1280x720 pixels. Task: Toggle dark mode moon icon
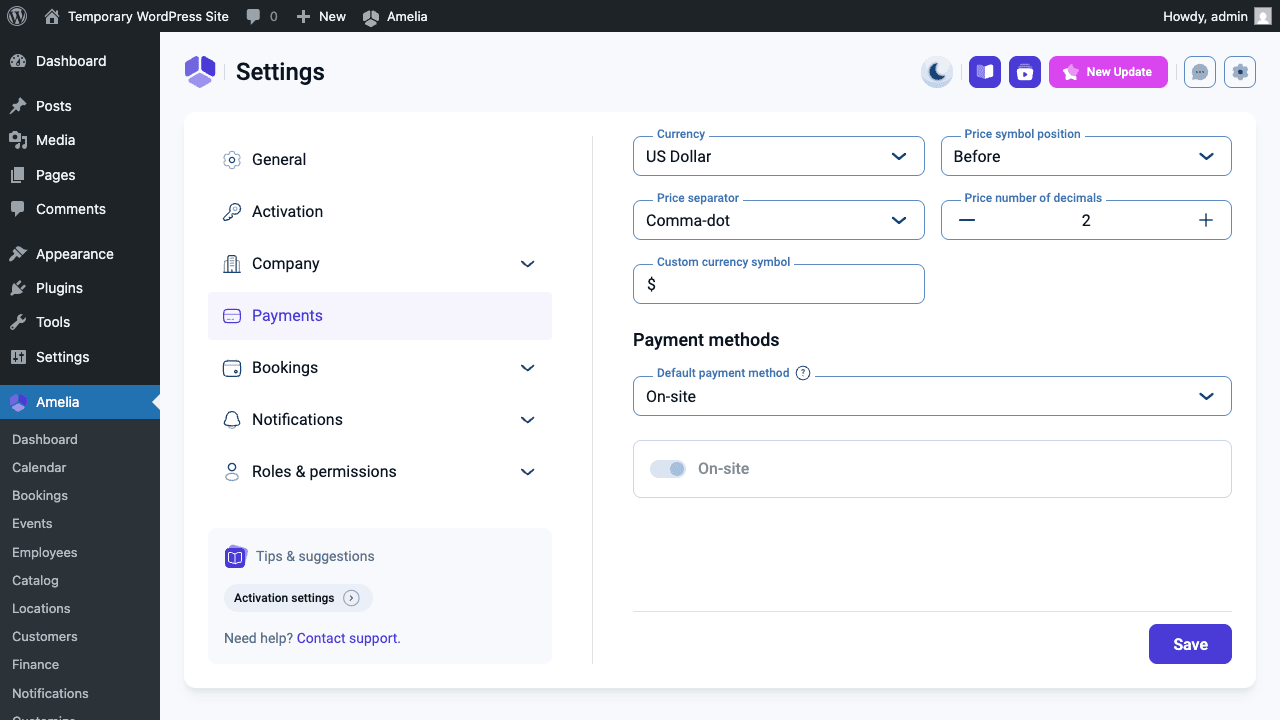937,72
